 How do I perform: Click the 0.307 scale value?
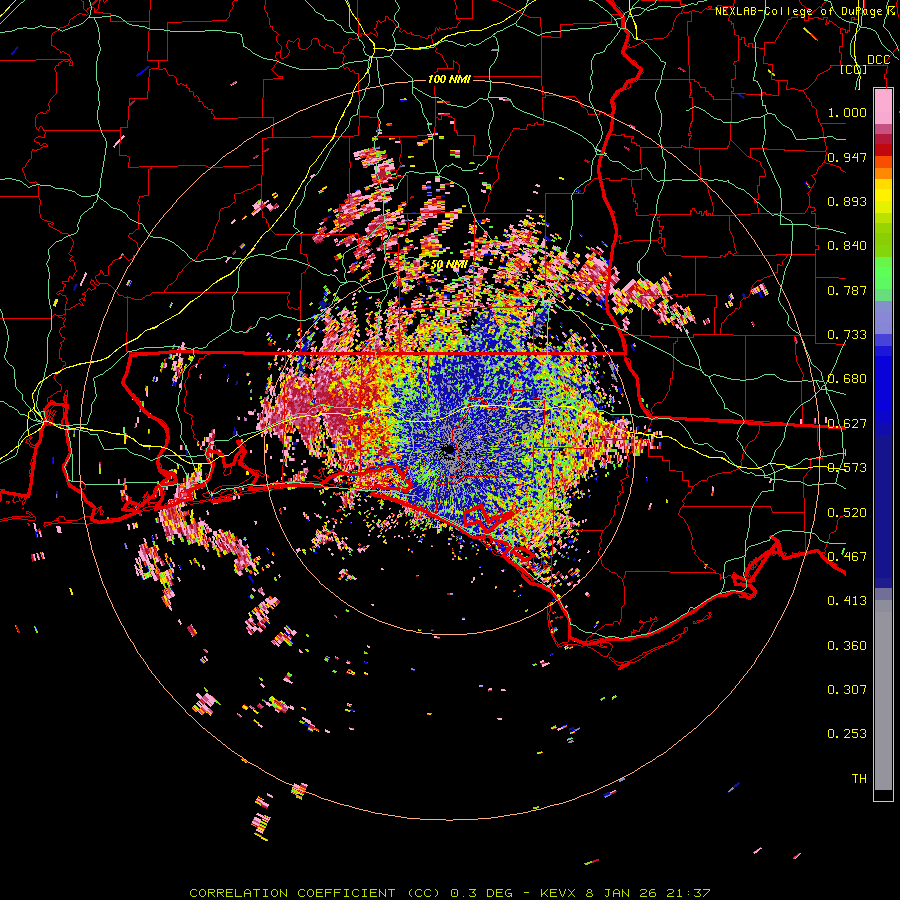tap(847, 690)
